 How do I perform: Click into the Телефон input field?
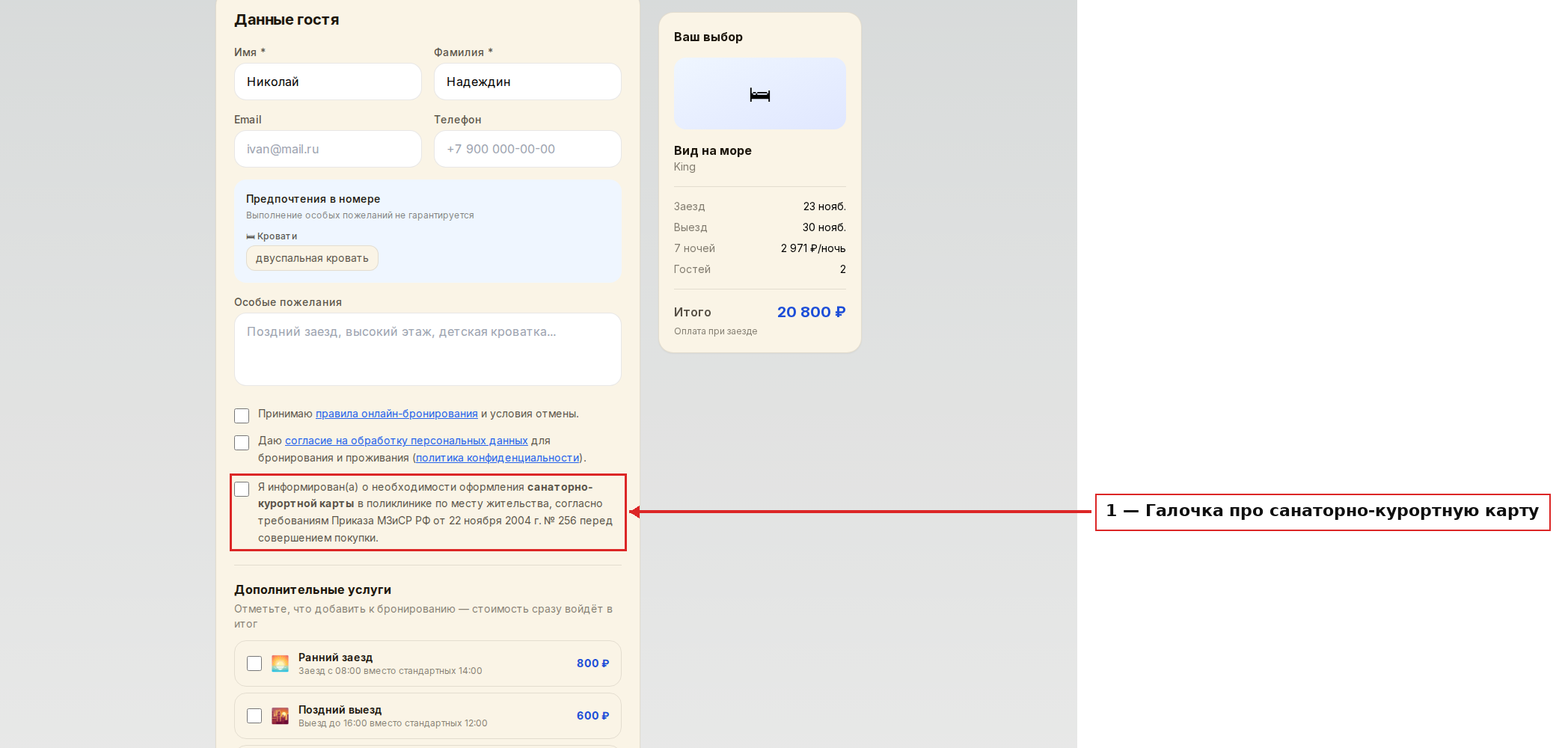click(x=527, y=149)
